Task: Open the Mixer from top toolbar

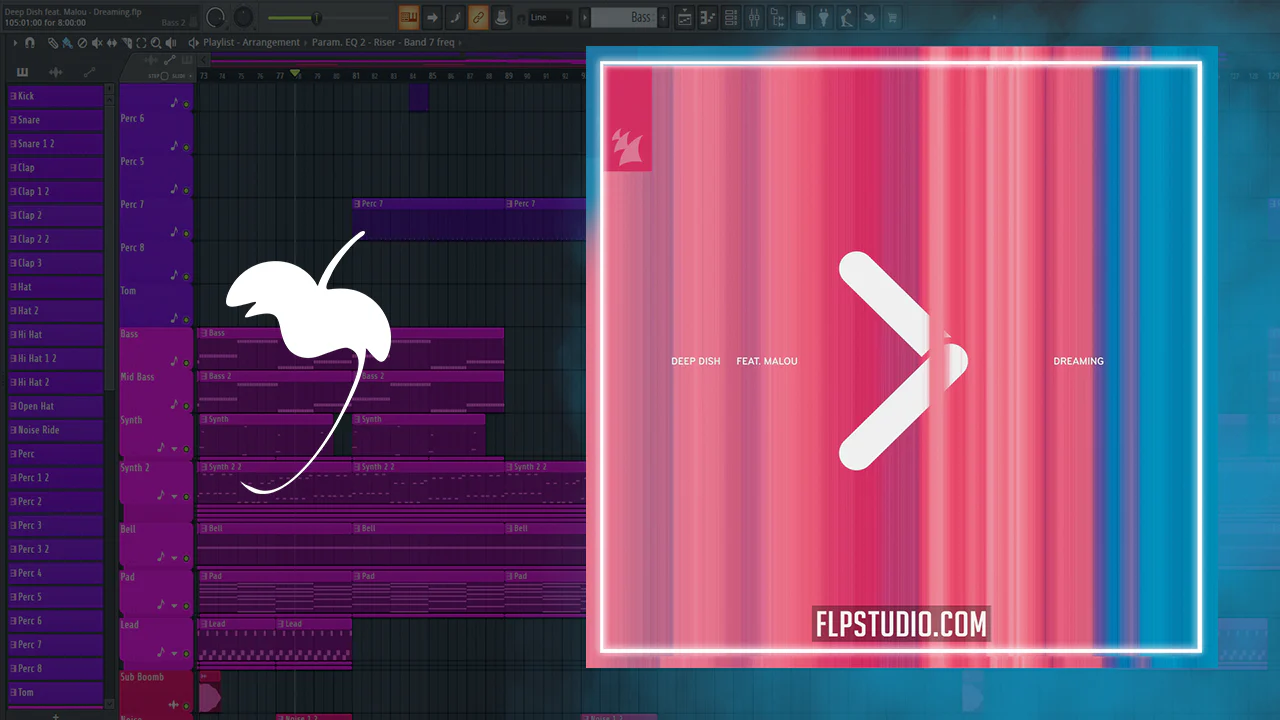Action: pyautogui.click(x=754, y=17)
